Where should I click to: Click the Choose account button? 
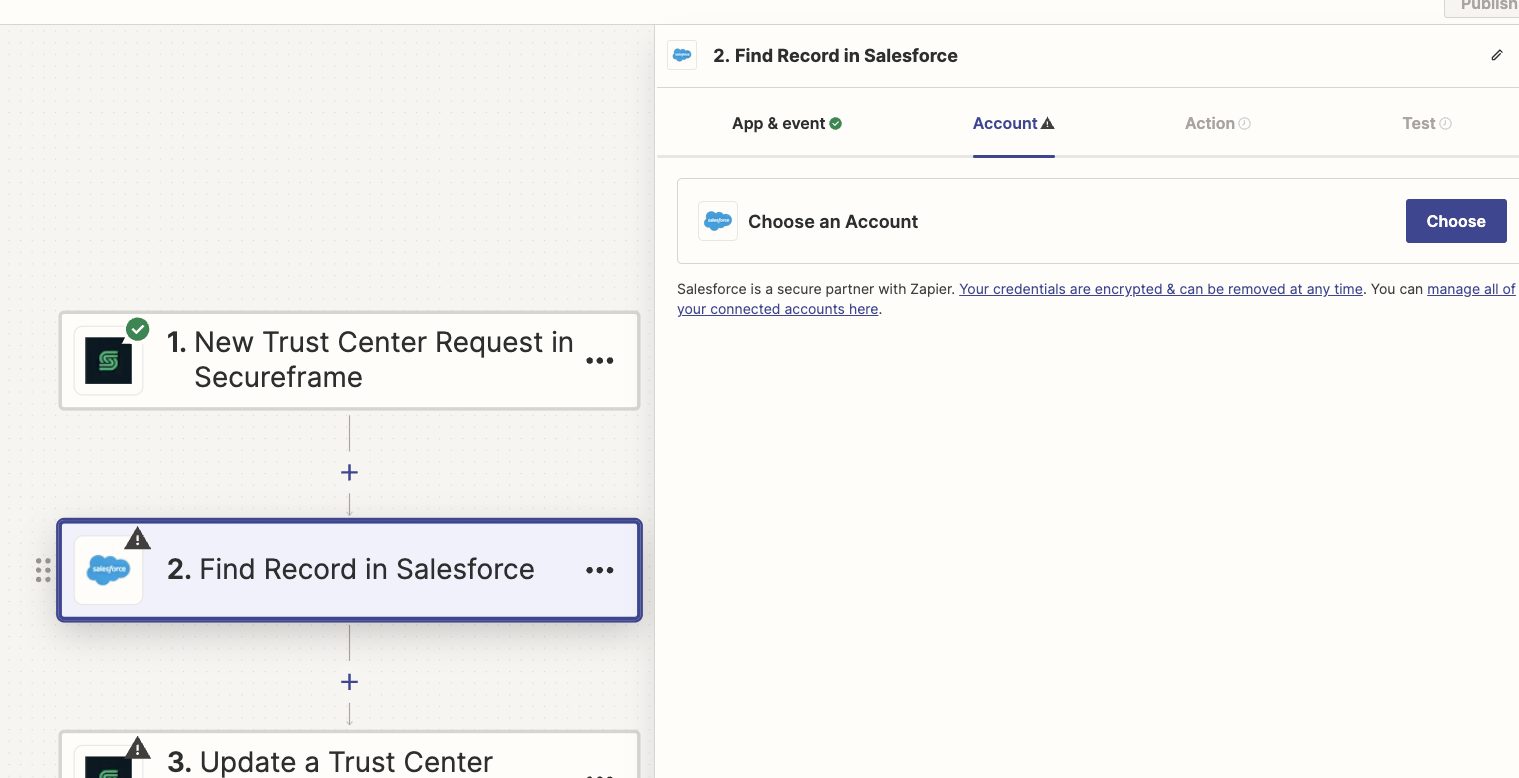(x=1456, y=221)
